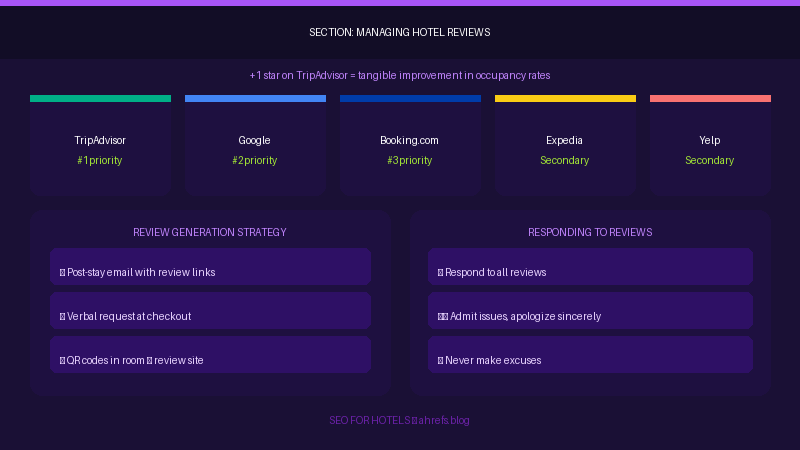Open the Booking.com platform card
The width and height of the screenshot is (800, 450).
click(x=410, y=145)
